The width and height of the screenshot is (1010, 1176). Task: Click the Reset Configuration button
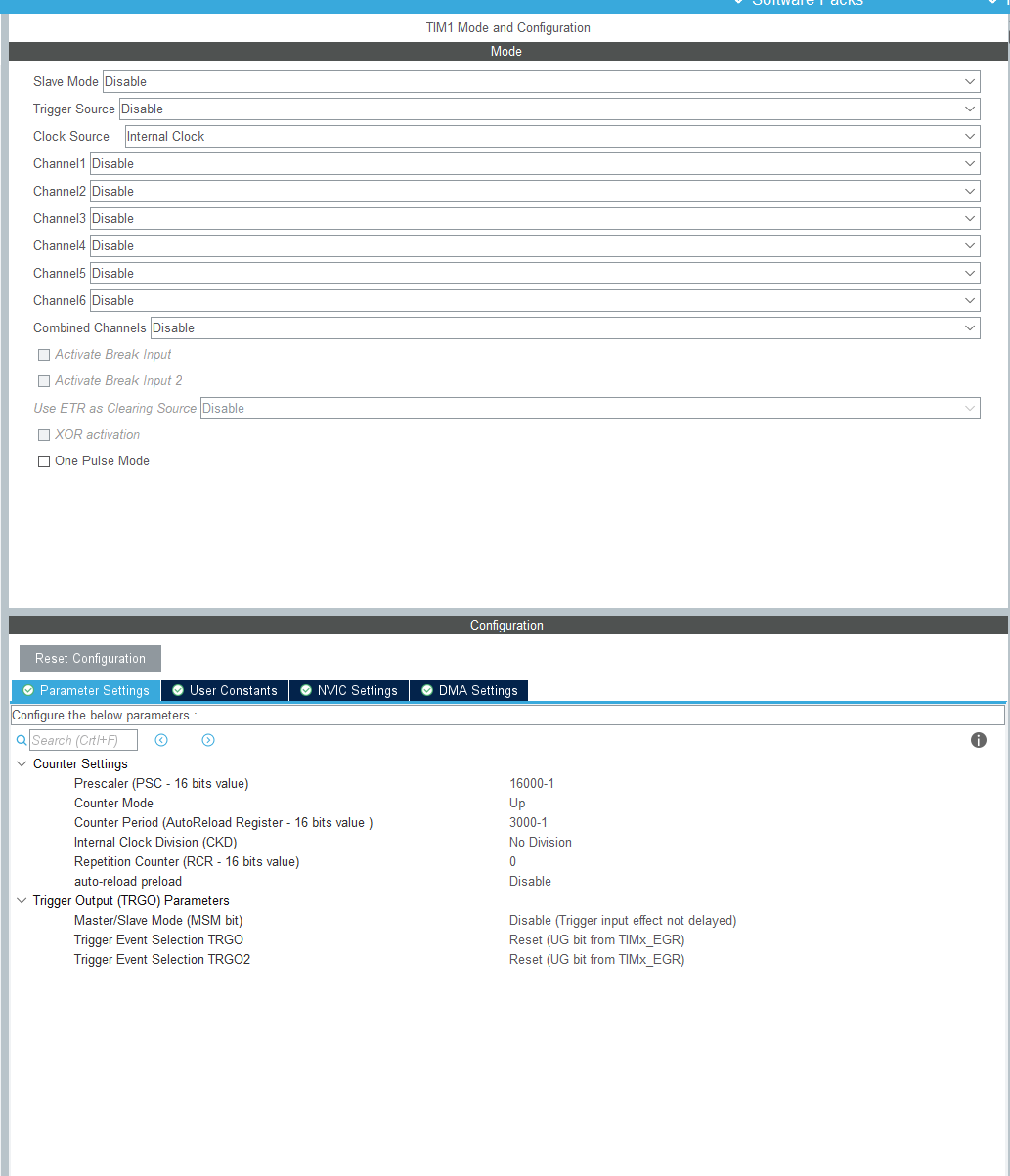click(90, 659)
